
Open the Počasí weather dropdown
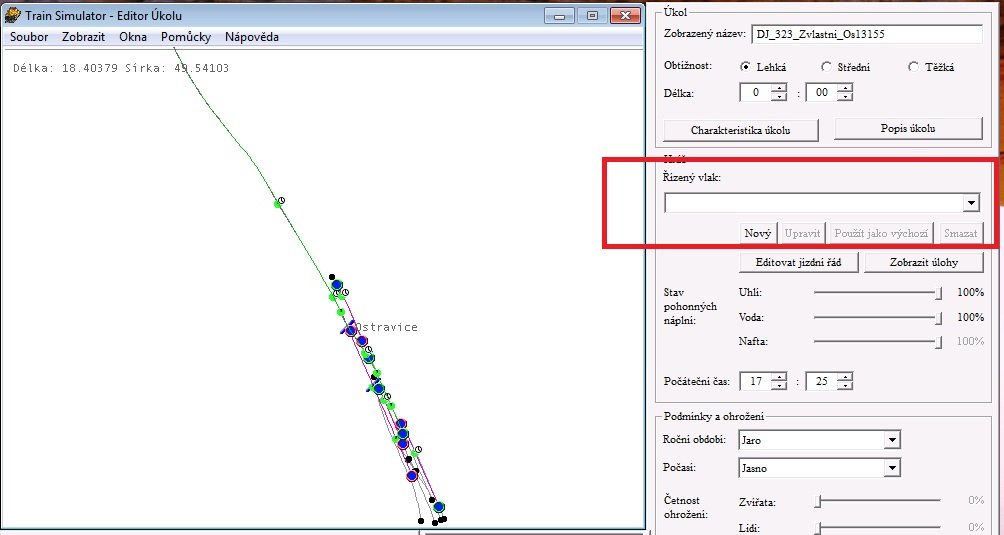(x=891, y=468)
